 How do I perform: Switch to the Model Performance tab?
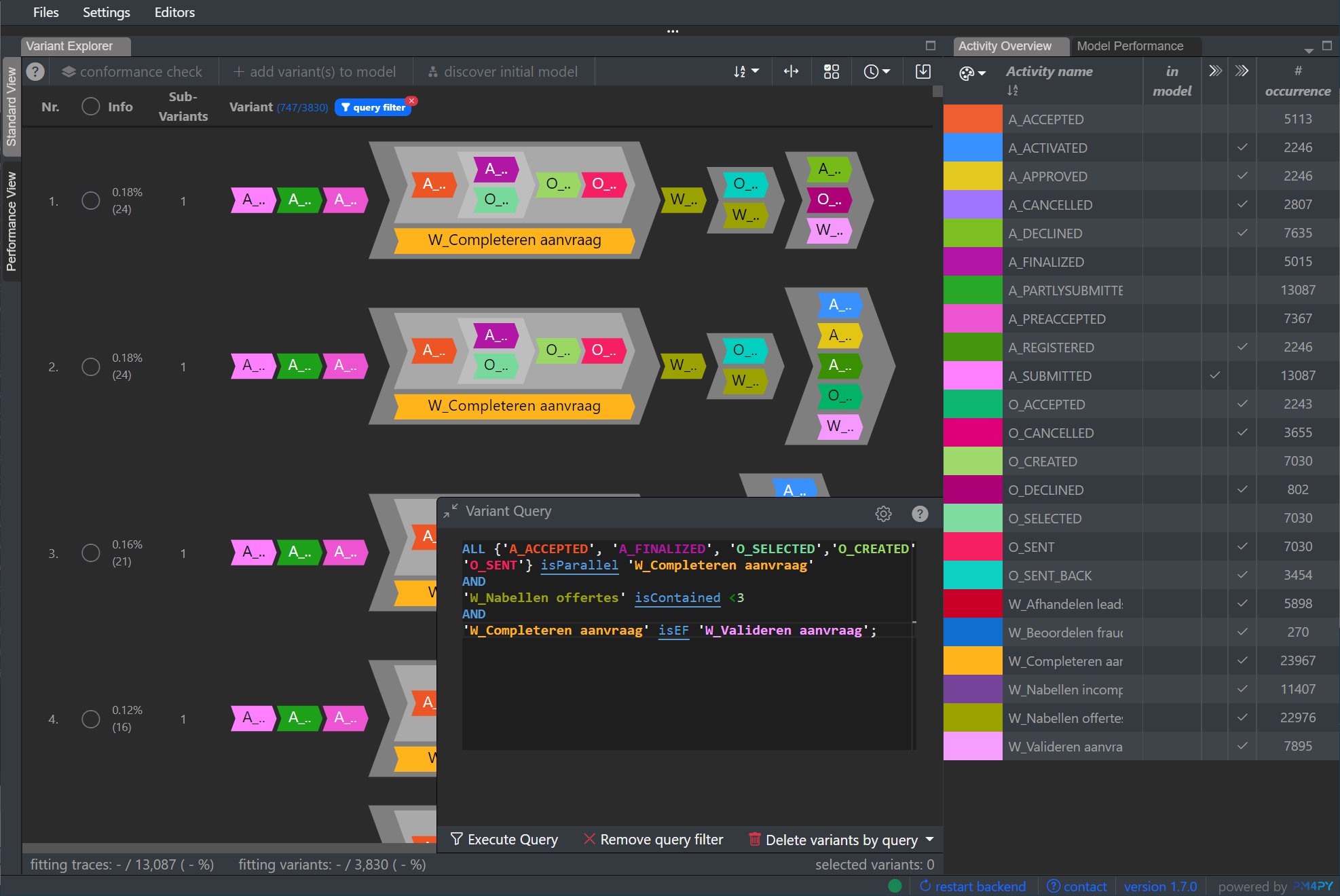1130,45
